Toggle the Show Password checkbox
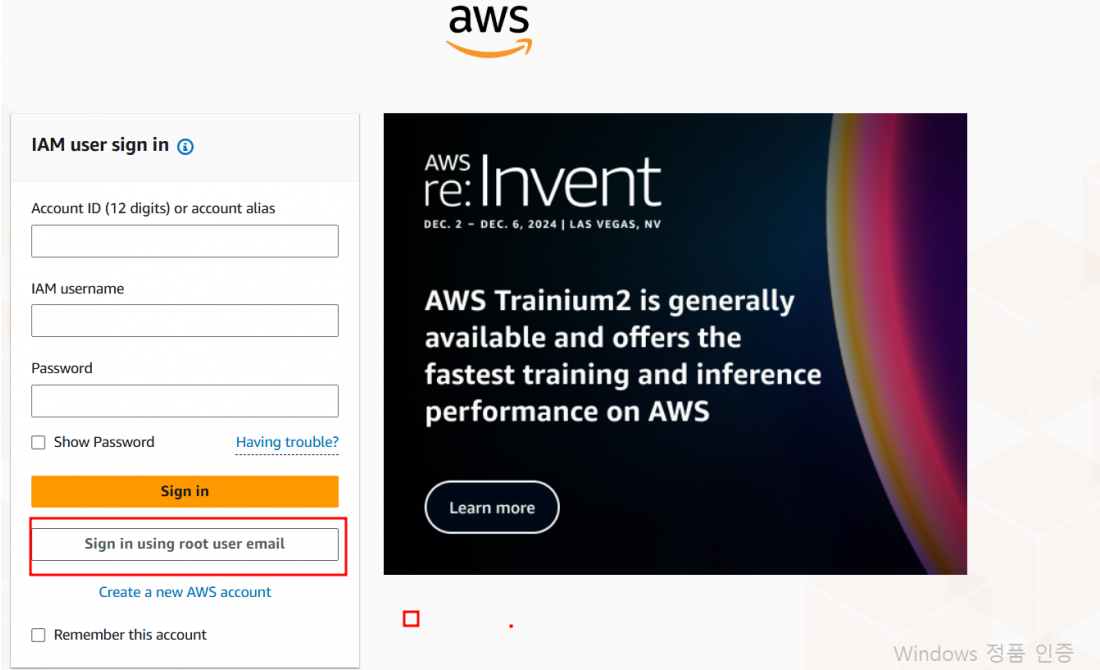 (x=39, y=442)
